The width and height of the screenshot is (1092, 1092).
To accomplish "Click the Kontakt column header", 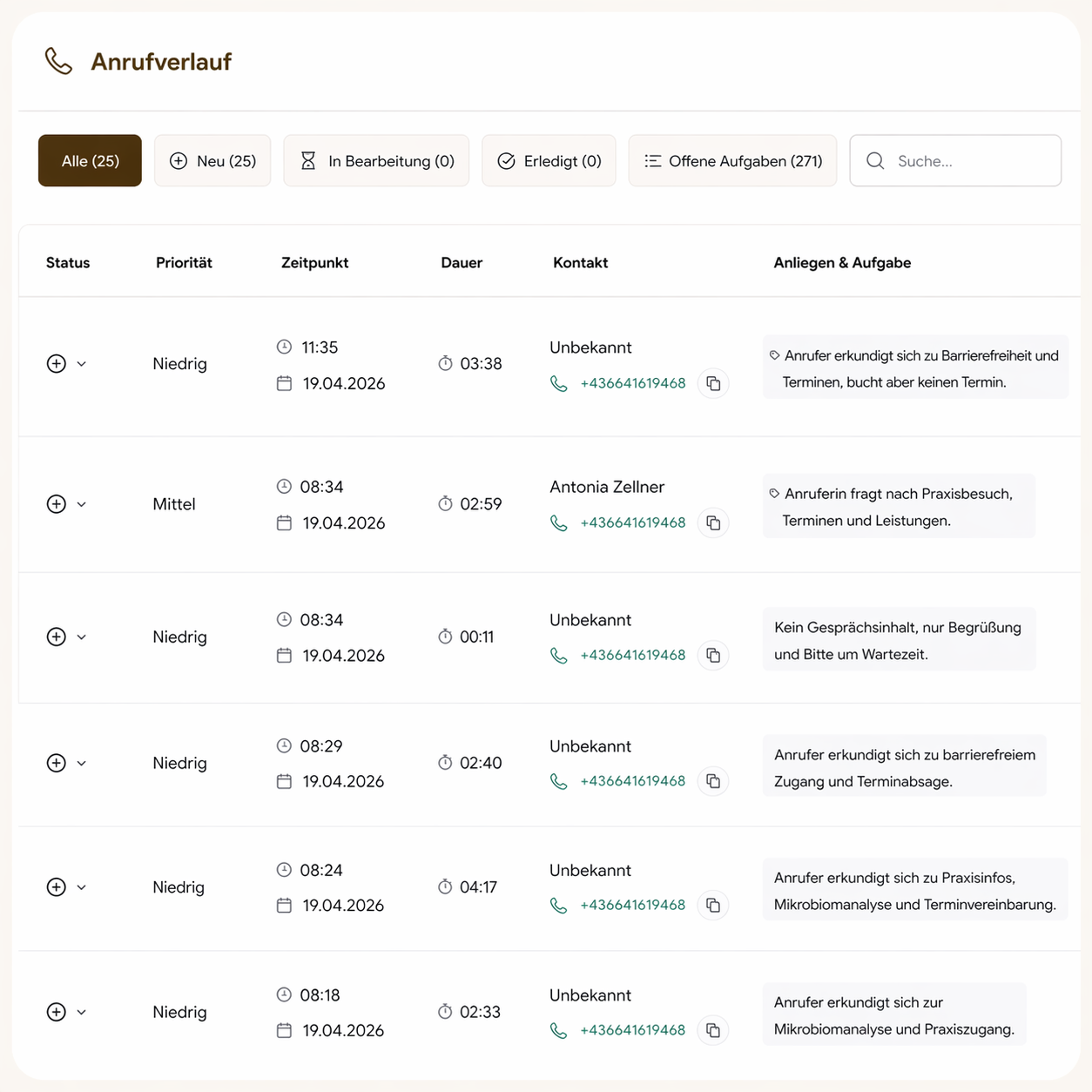I will 580,263.
